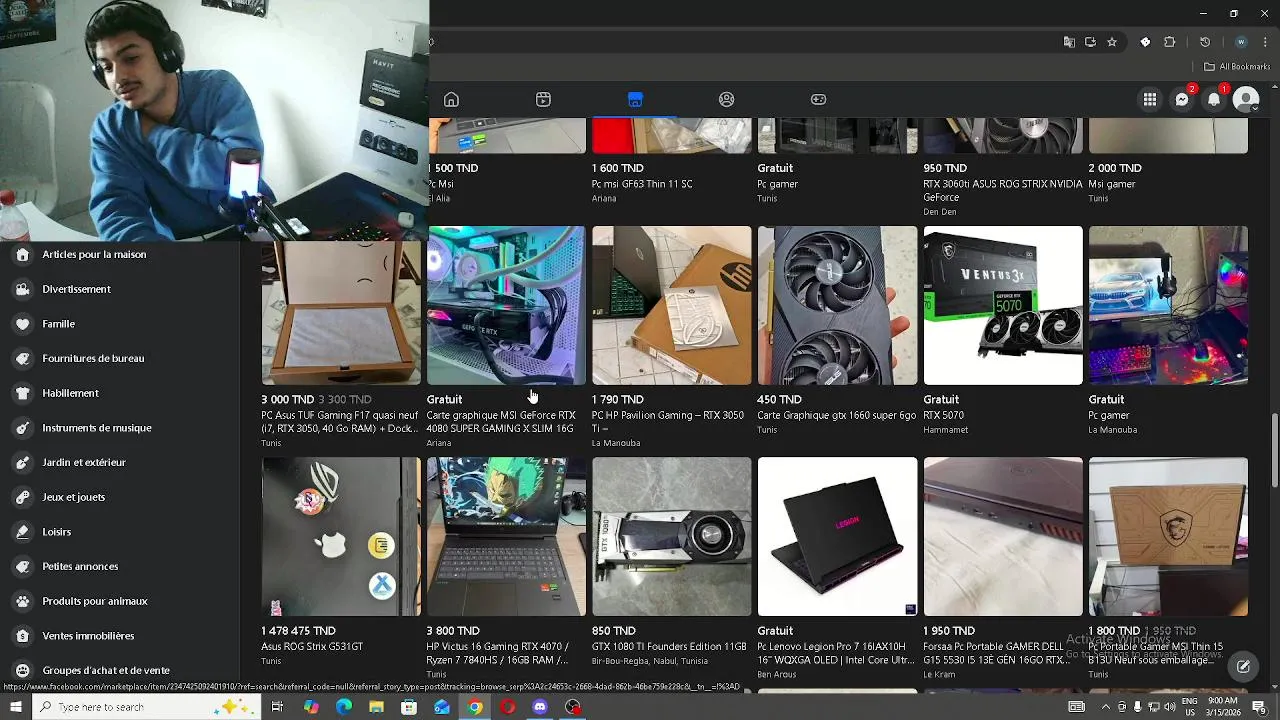
Task: Open the GTX 1660 super 6go listing image
Action: point(837,305)
